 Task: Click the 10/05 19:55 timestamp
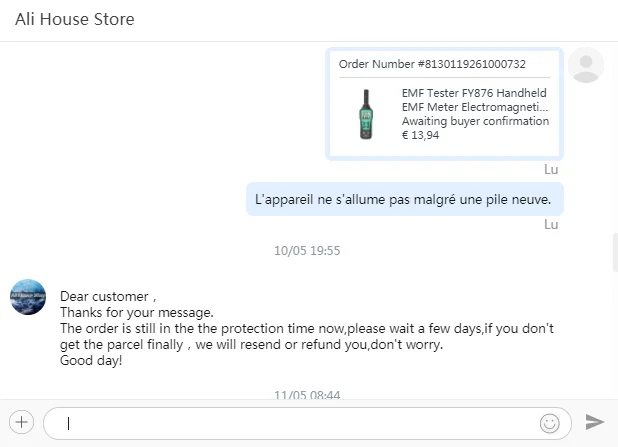point(307,250)
